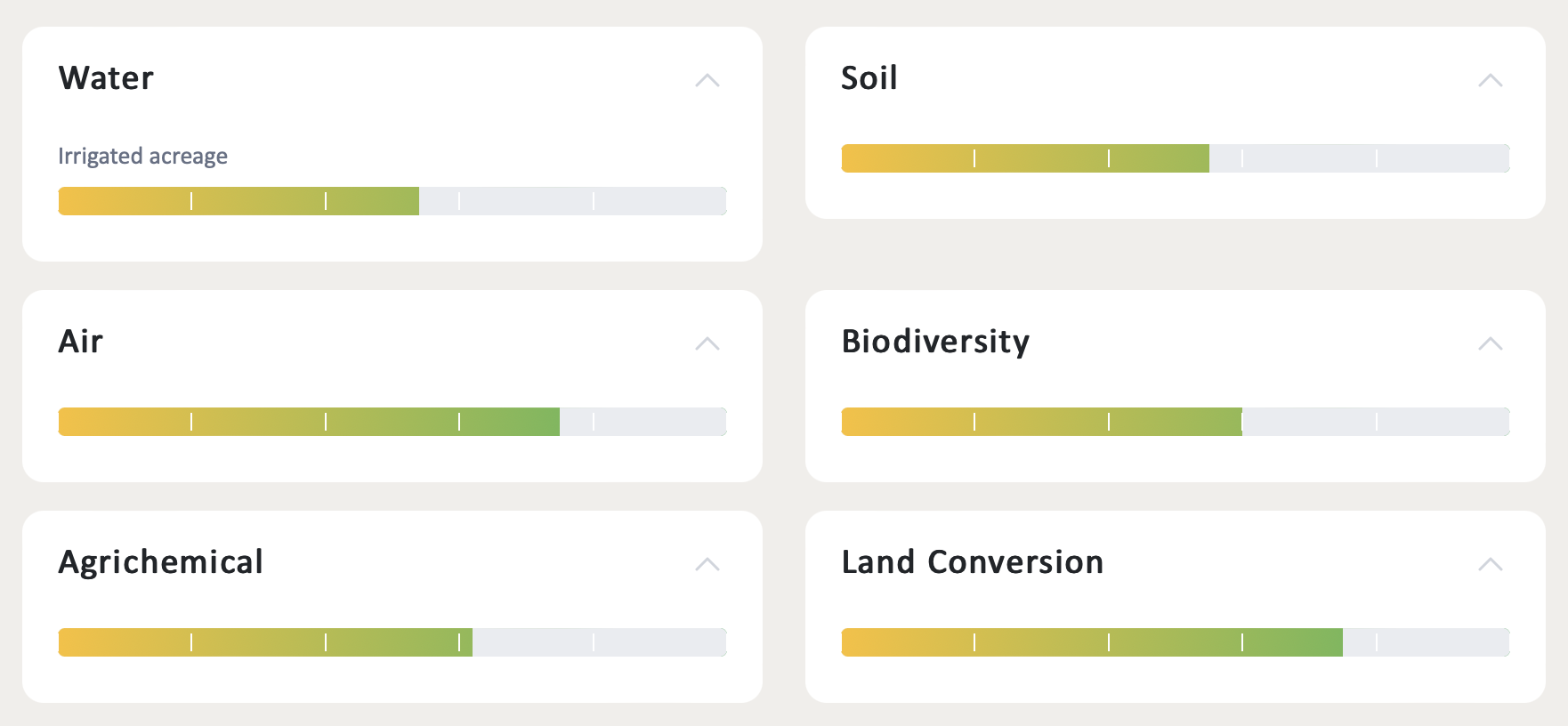Collapse the Water card chevron

click(x=707, y=80)
